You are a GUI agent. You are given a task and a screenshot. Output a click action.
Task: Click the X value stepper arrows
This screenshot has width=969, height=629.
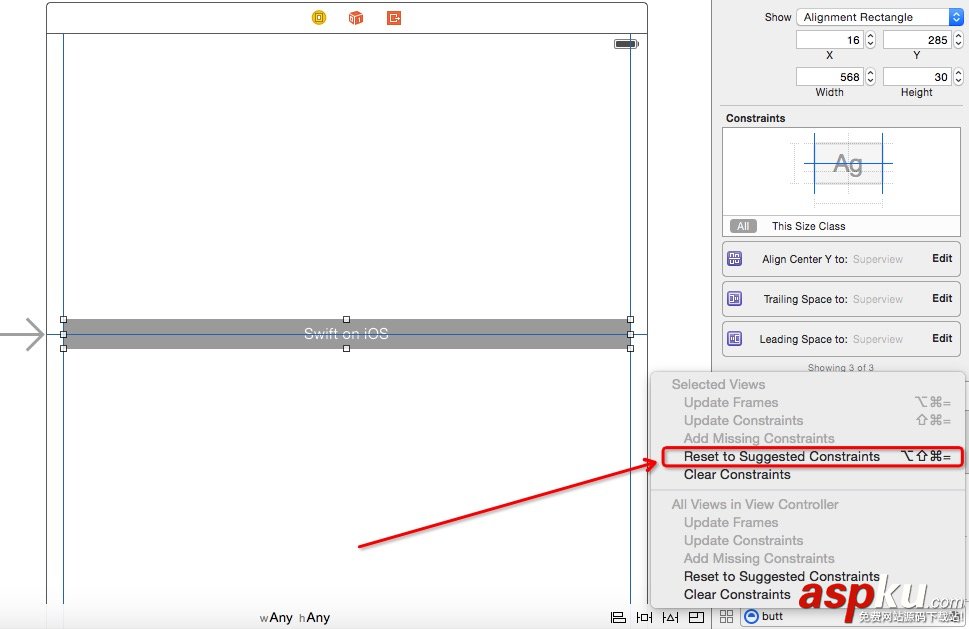pyautogui.click(x=870, y=40)
